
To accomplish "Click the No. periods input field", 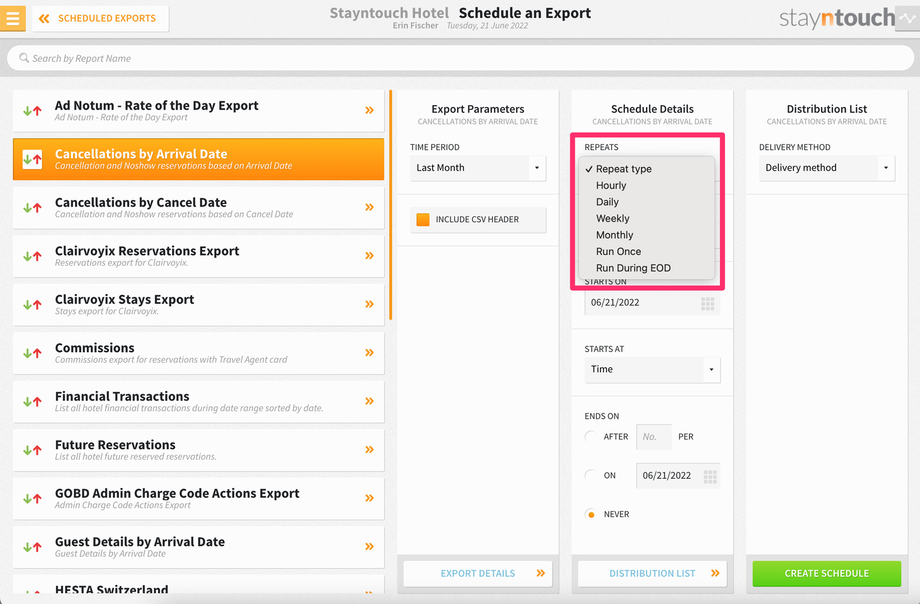I will pos(654,437).
